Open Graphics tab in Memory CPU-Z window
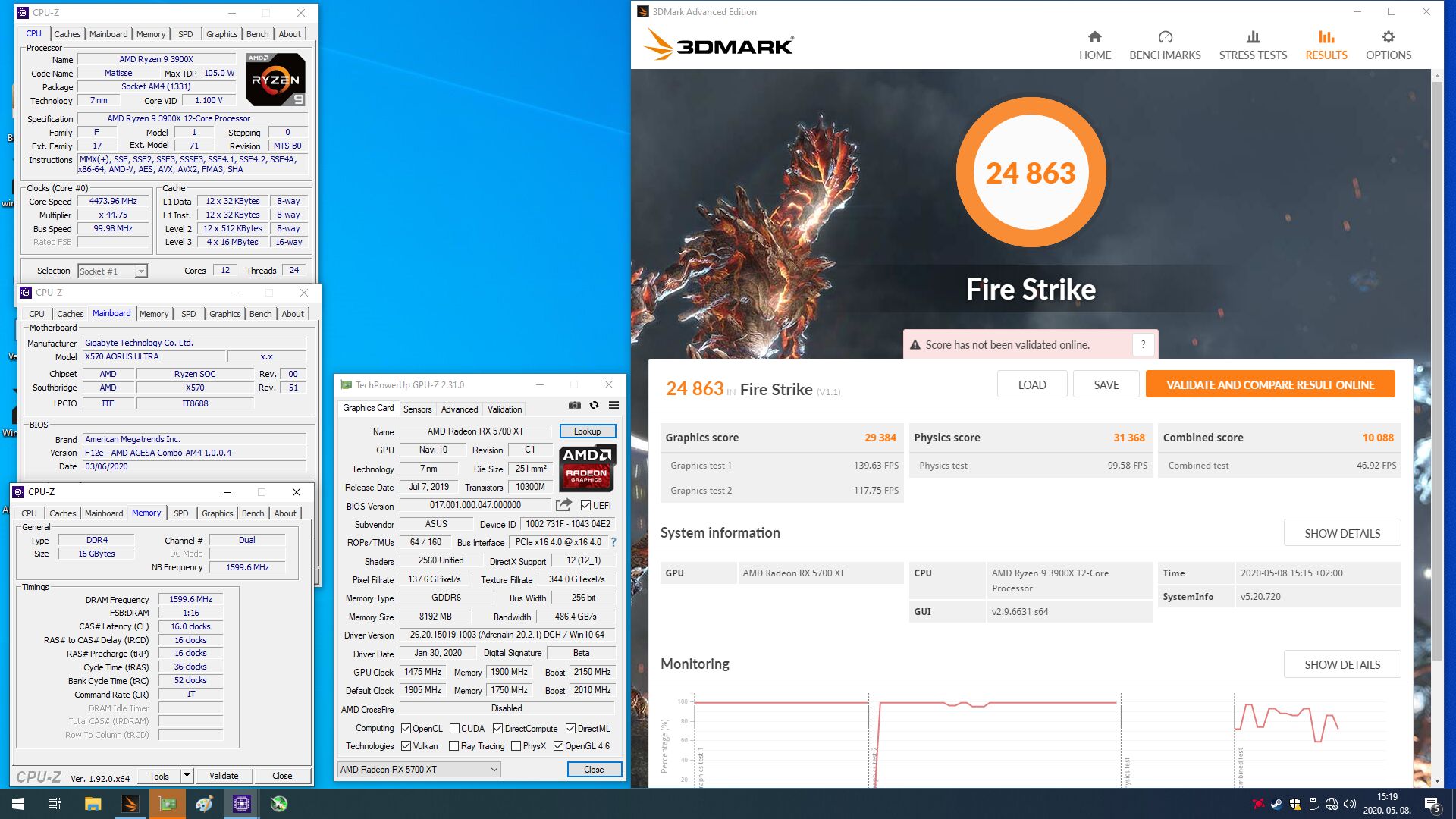This screenshot has height=819, width=1456. pyautogui.click(x=217, y=513)
